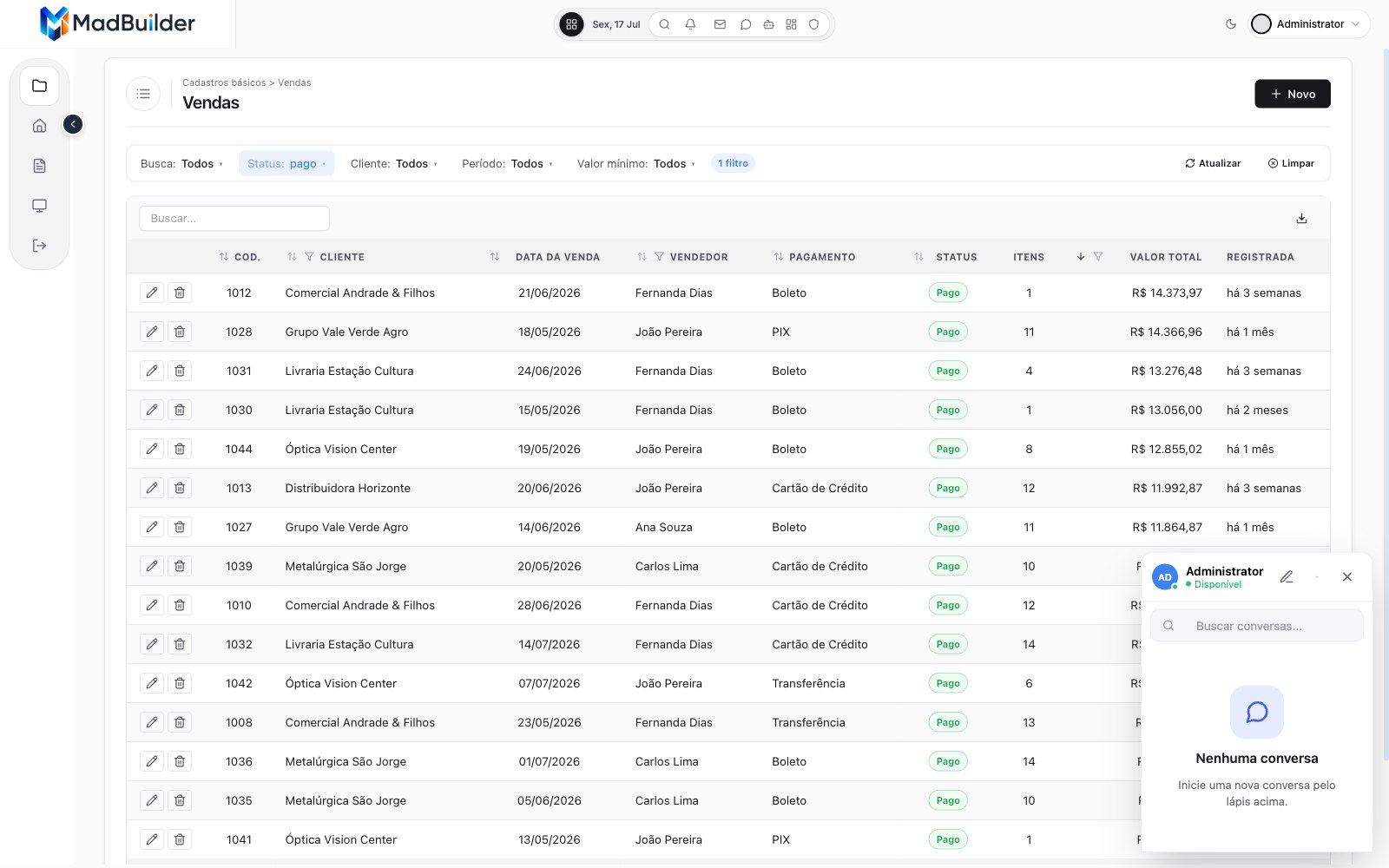
Task: Delete sale 1042 with trash icon
Action: tap(180, 683)
